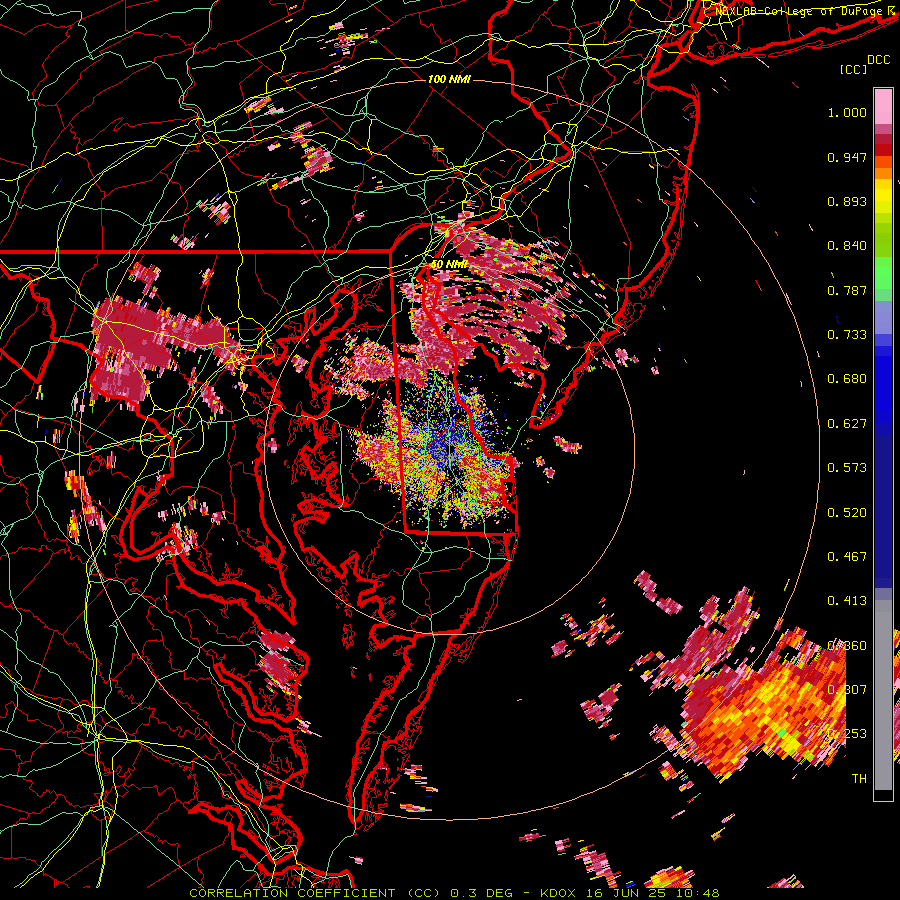Select the 1.000 value on the color scale

pyautogui.click(x=847, y=112)
